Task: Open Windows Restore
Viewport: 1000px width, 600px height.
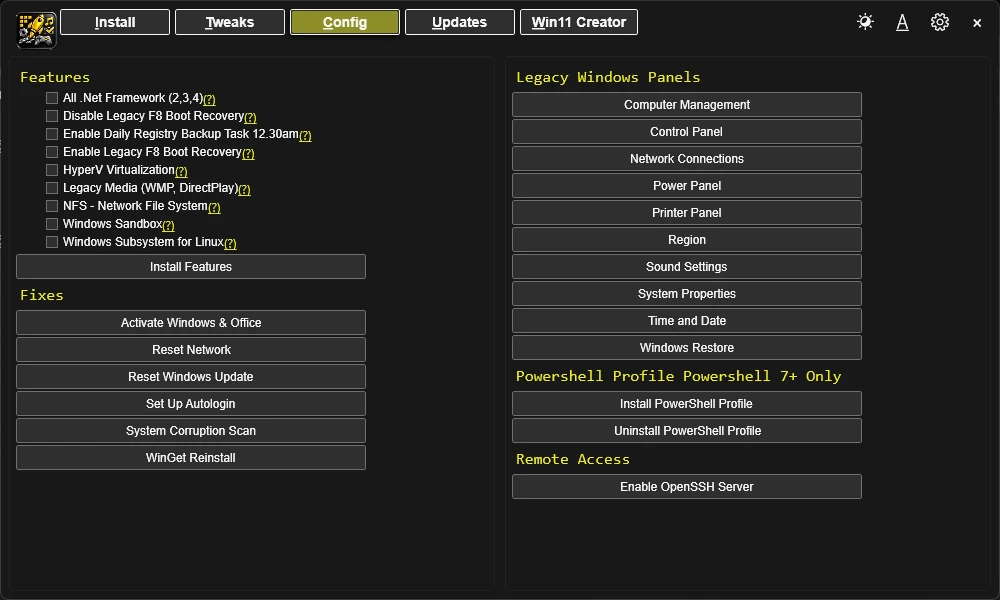Action: point(687,348)
